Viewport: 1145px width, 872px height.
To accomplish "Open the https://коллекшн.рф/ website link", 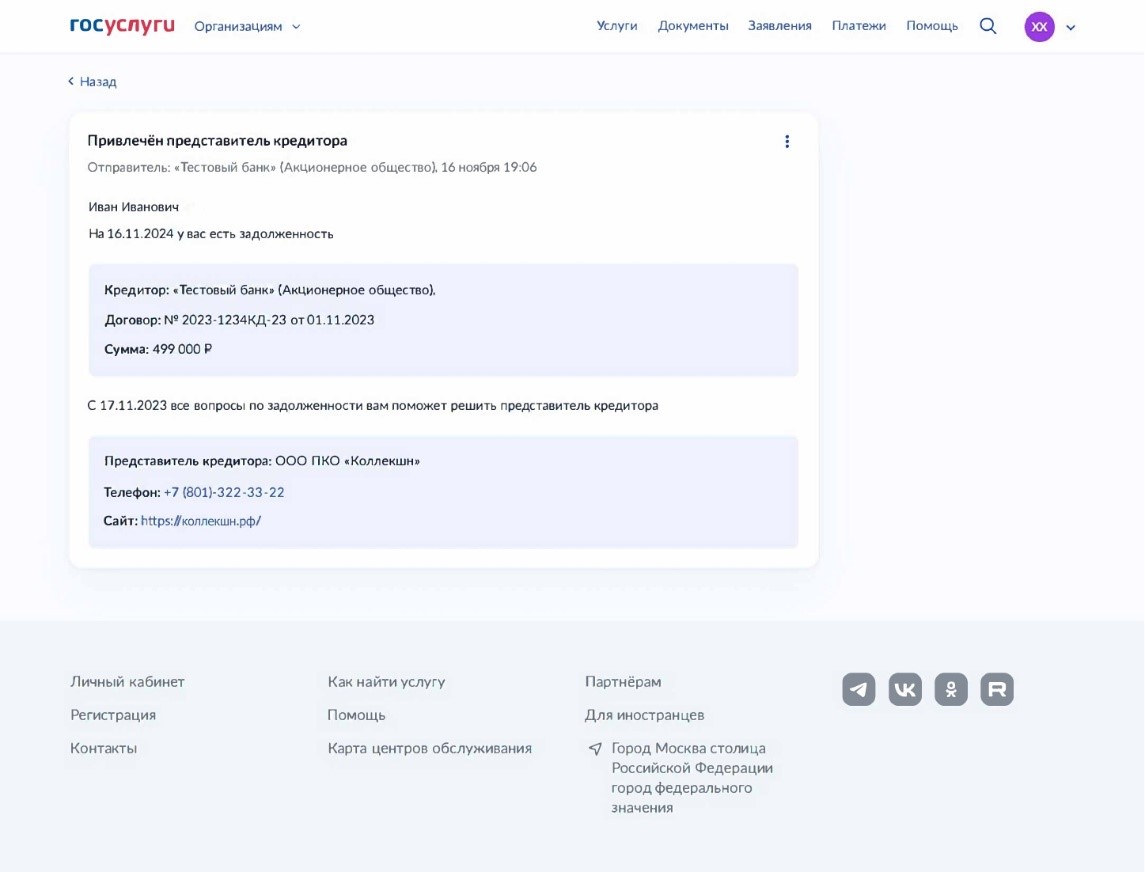I will pyautogui.click(x=201, y=521).
